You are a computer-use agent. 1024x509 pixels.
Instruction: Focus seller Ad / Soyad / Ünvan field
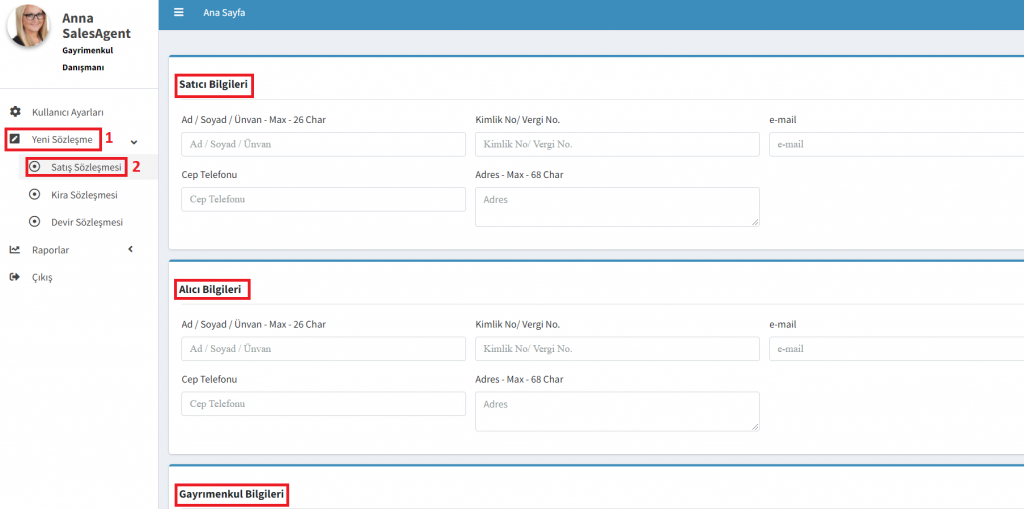(323, 145)
